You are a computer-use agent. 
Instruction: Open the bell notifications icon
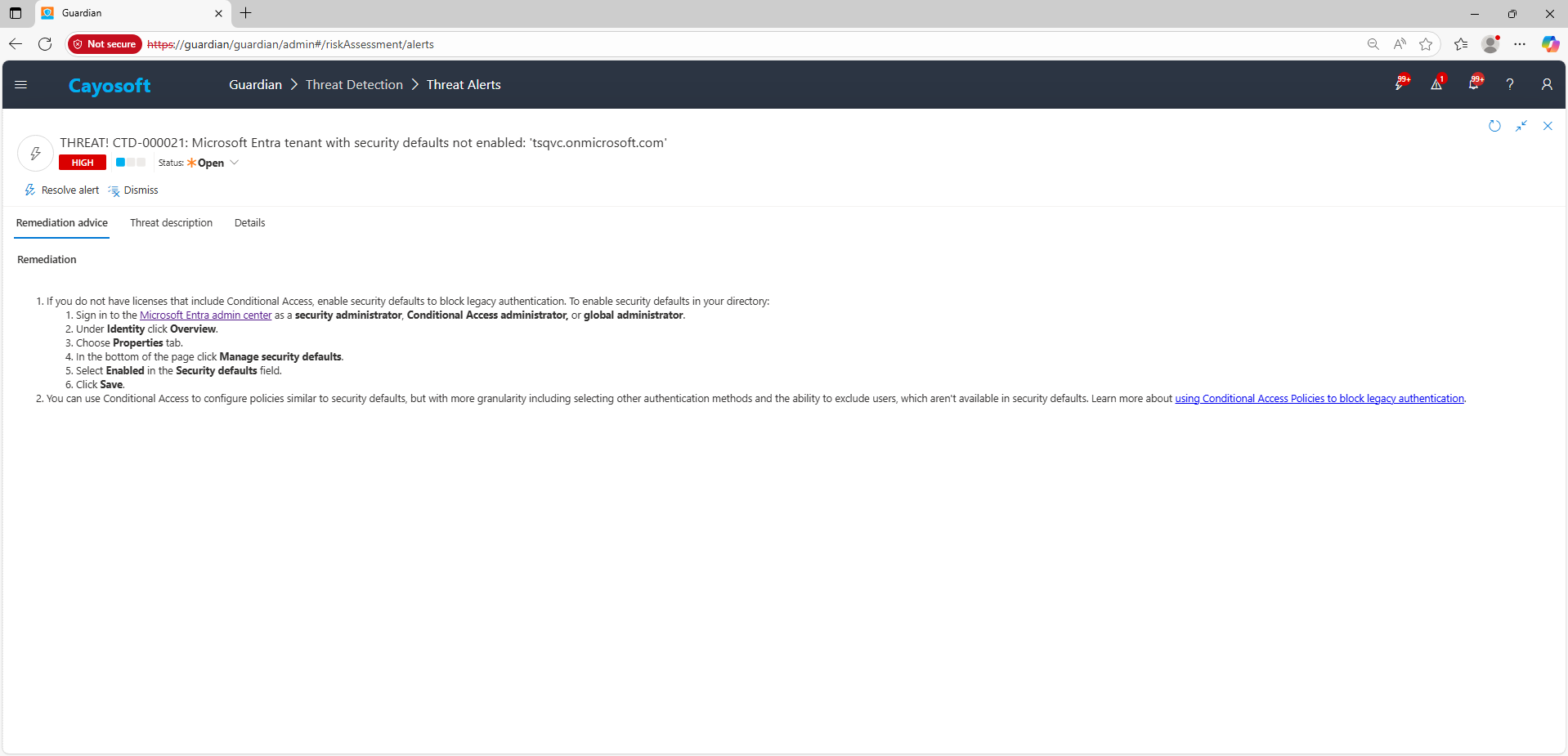pyautogui.click(x=1474, y=84)
